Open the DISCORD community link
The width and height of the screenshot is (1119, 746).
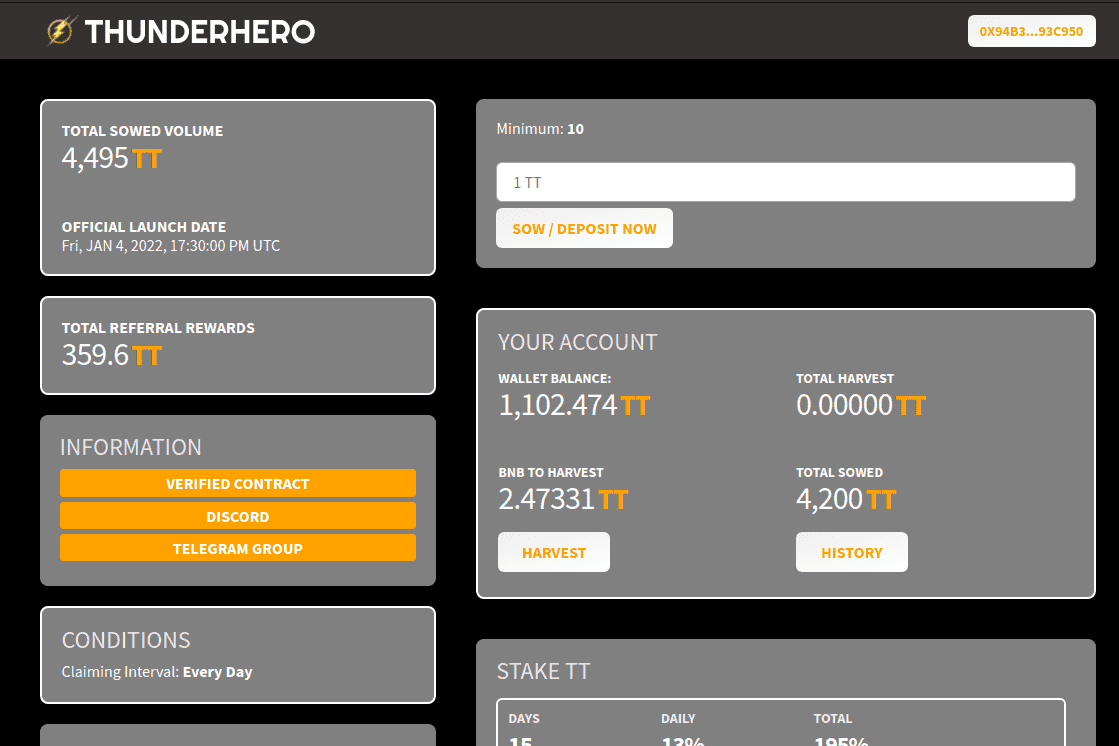[x=237, y=516]
